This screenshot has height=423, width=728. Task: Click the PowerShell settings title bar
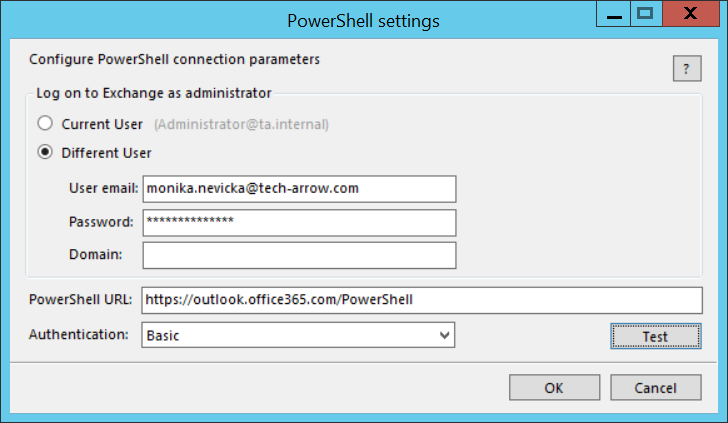[x=362, y=20]
